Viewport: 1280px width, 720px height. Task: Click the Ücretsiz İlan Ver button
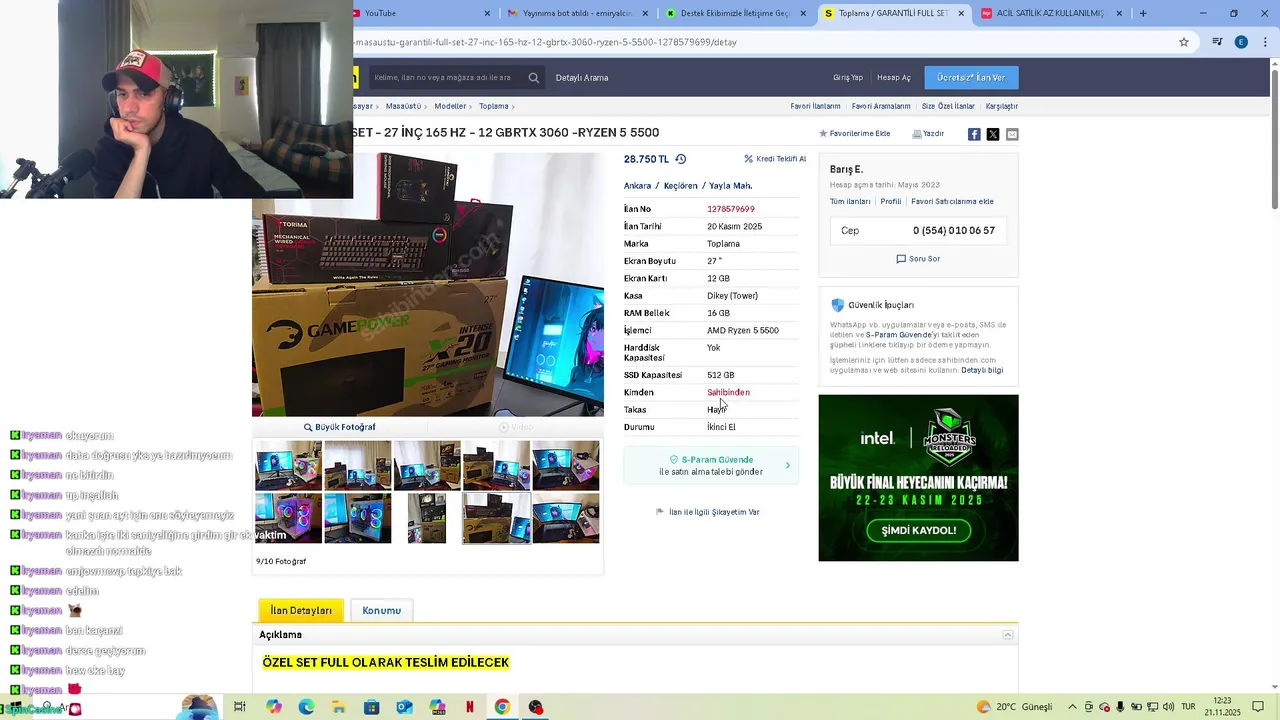(x=971, y=77)
